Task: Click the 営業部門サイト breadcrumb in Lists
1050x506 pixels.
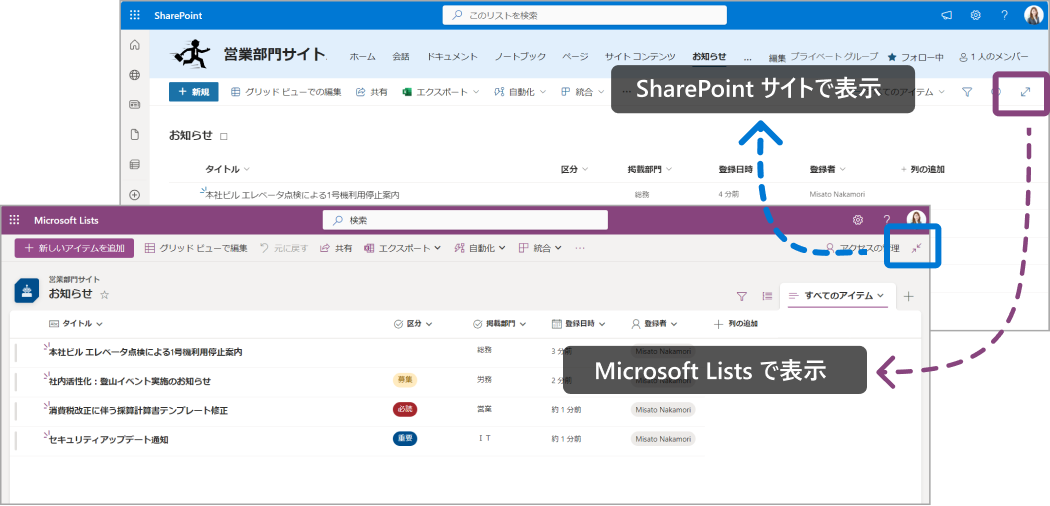Action: tap(74, 280)
